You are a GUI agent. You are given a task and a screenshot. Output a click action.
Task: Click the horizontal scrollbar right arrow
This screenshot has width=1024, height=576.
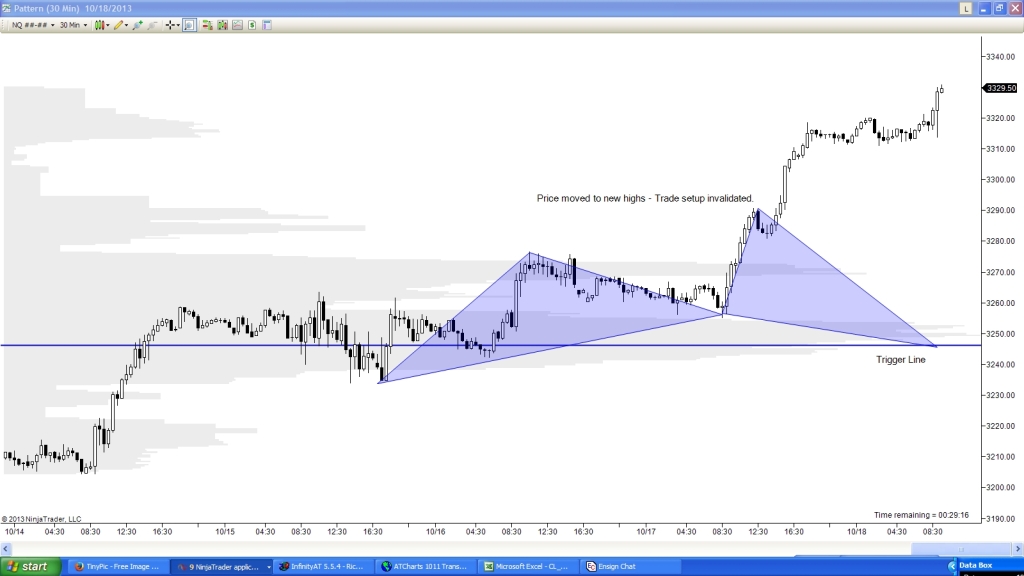coord(1018,549)
